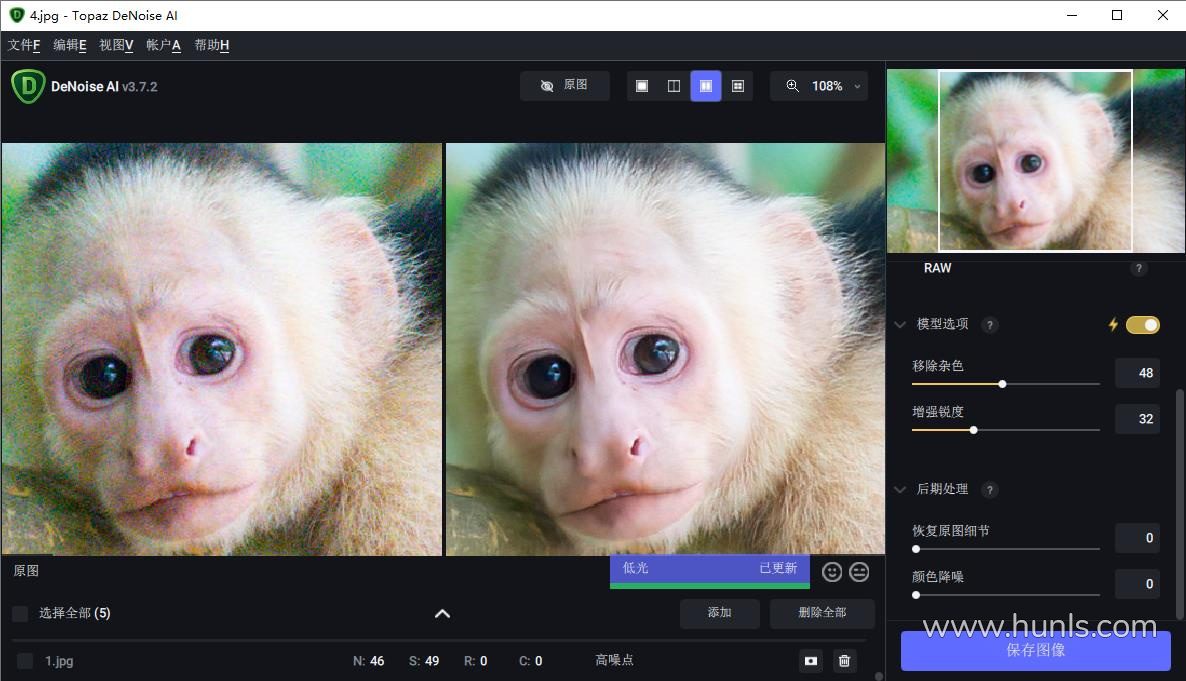Choose the side-by-side view layout icon
The width and height of the screenshot is (1186, 681).
[x=706, y=86]
